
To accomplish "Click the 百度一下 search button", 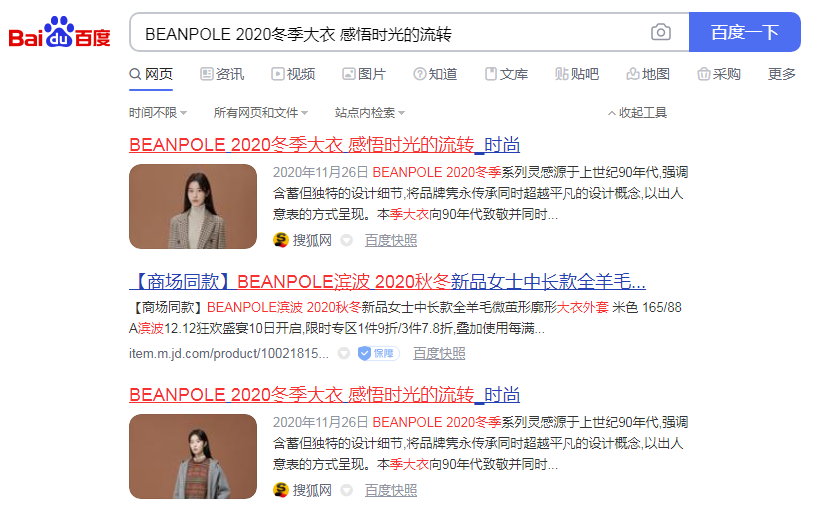I will 744,32.
